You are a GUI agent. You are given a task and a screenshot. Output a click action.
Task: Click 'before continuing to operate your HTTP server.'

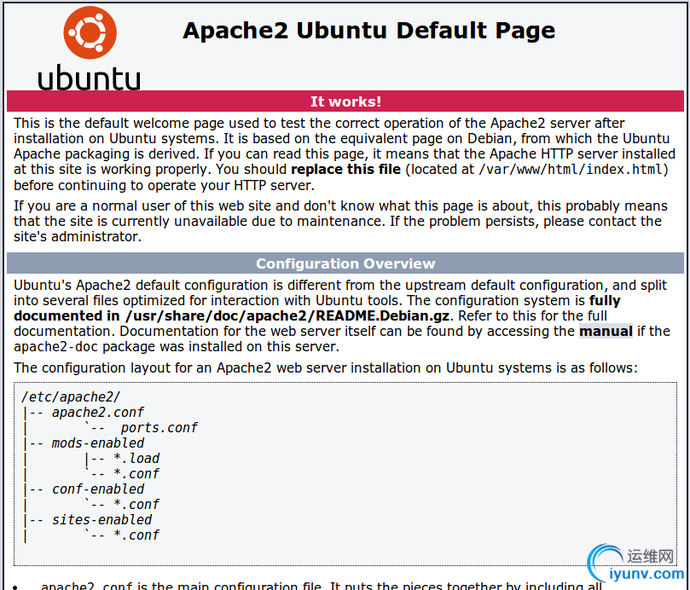(x=164, y=185)
